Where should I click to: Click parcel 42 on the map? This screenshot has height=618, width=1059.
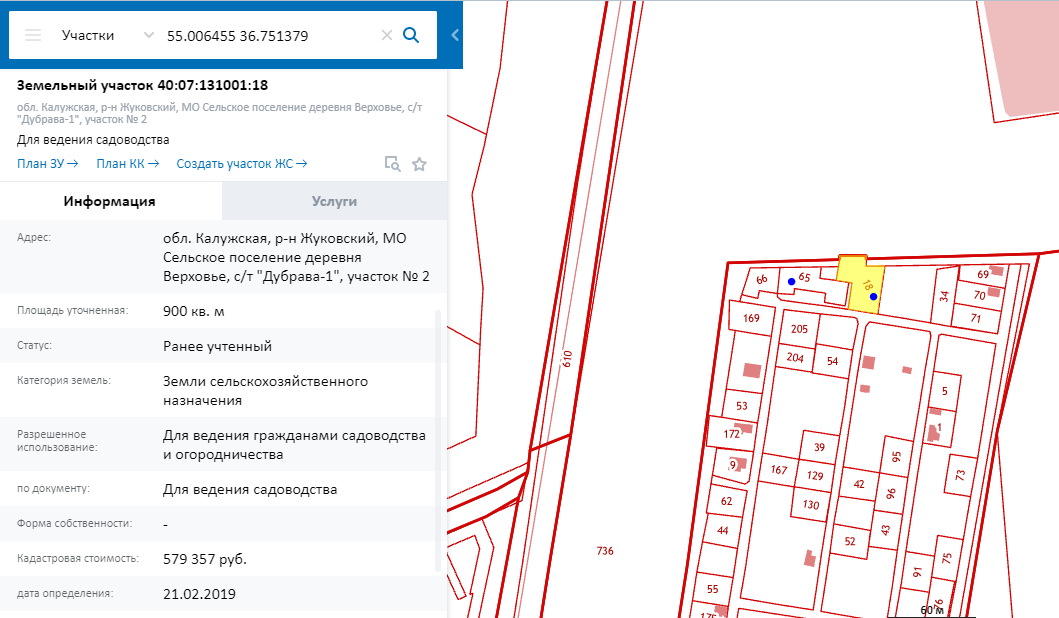point(859,484)
